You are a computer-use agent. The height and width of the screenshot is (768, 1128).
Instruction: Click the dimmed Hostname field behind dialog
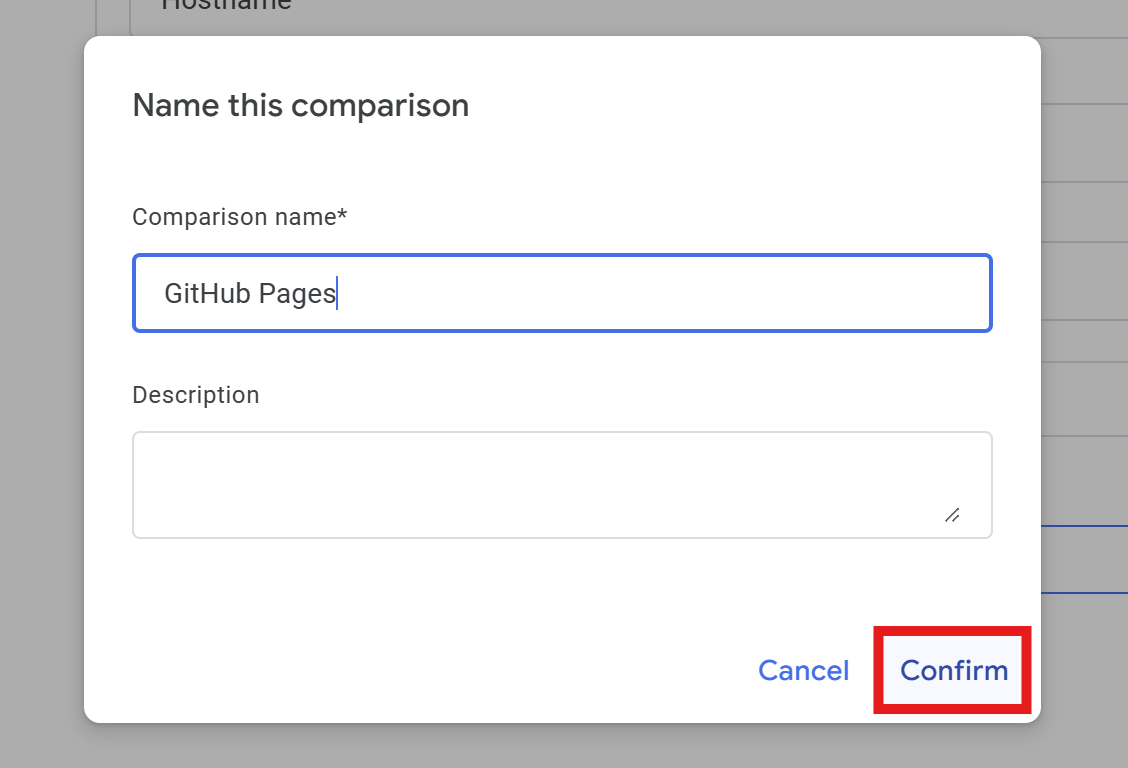pyautogui.click(x=227, y=8)
